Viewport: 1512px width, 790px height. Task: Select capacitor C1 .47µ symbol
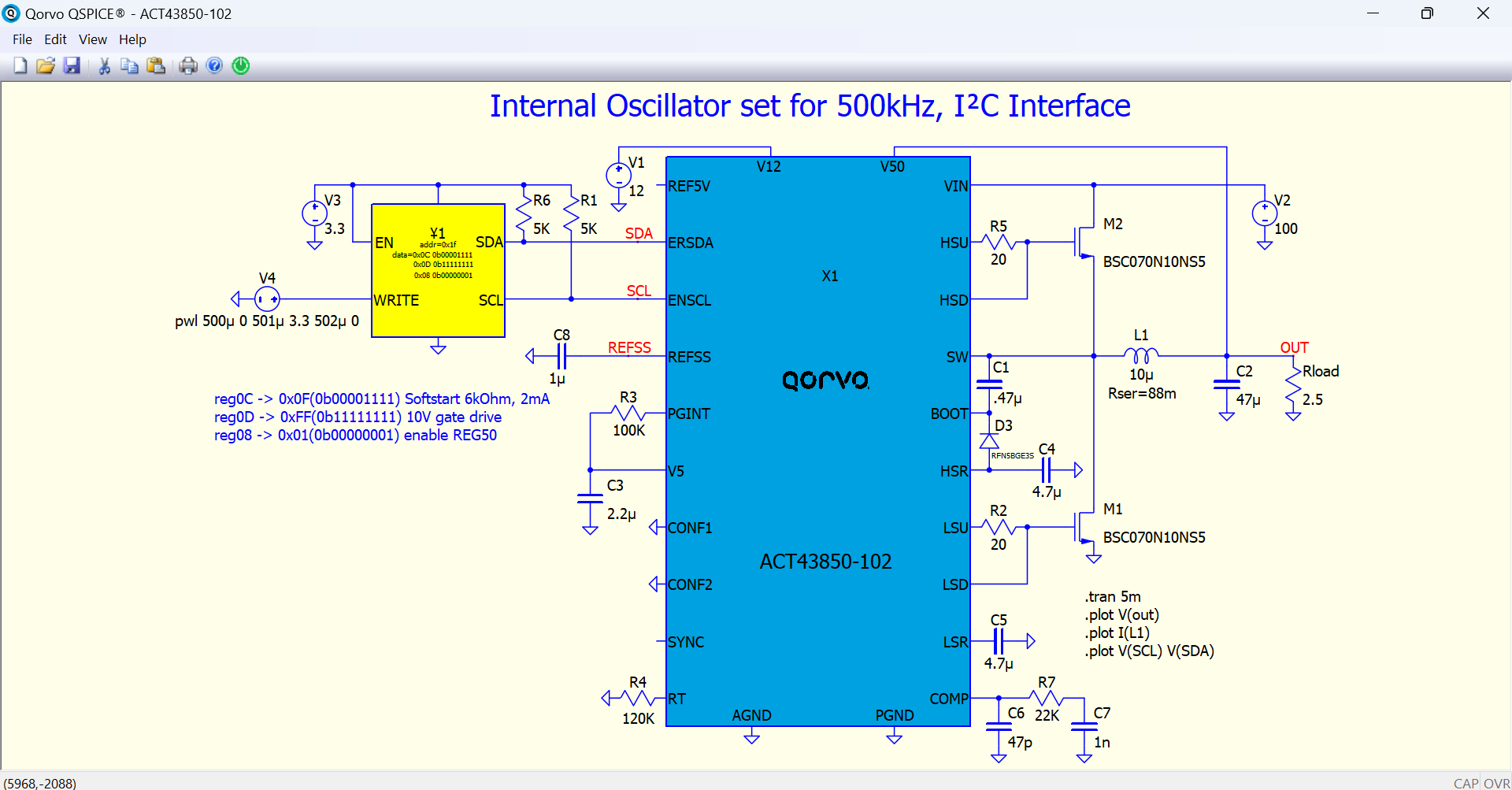(989, 384)
